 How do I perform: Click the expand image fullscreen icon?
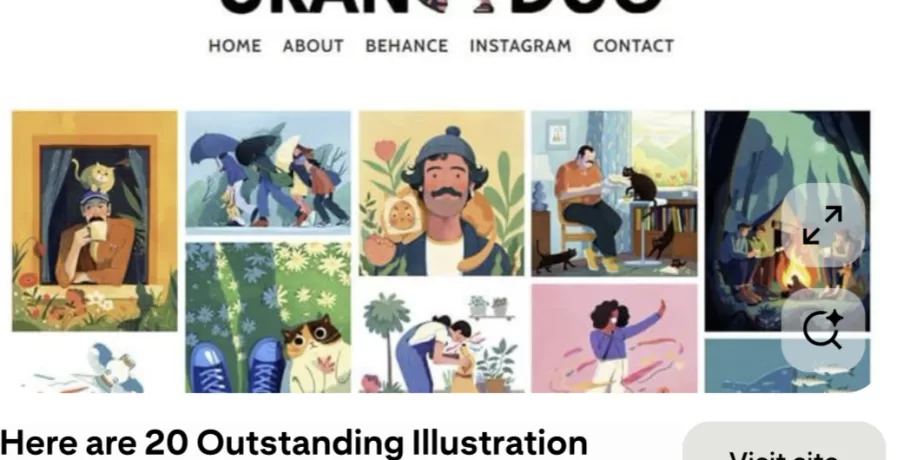pyautogui.click(x=823, y=225)
